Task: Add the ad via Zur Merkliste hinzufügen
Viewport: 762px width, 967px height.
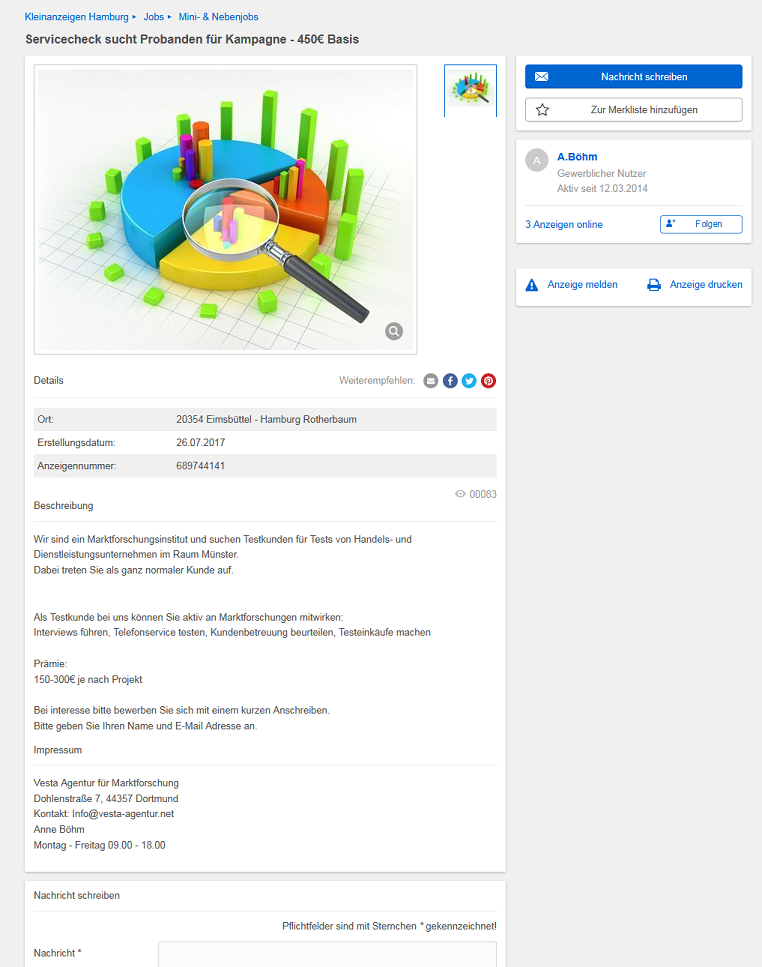Action: pyautogui.click(x=633, y=110)
